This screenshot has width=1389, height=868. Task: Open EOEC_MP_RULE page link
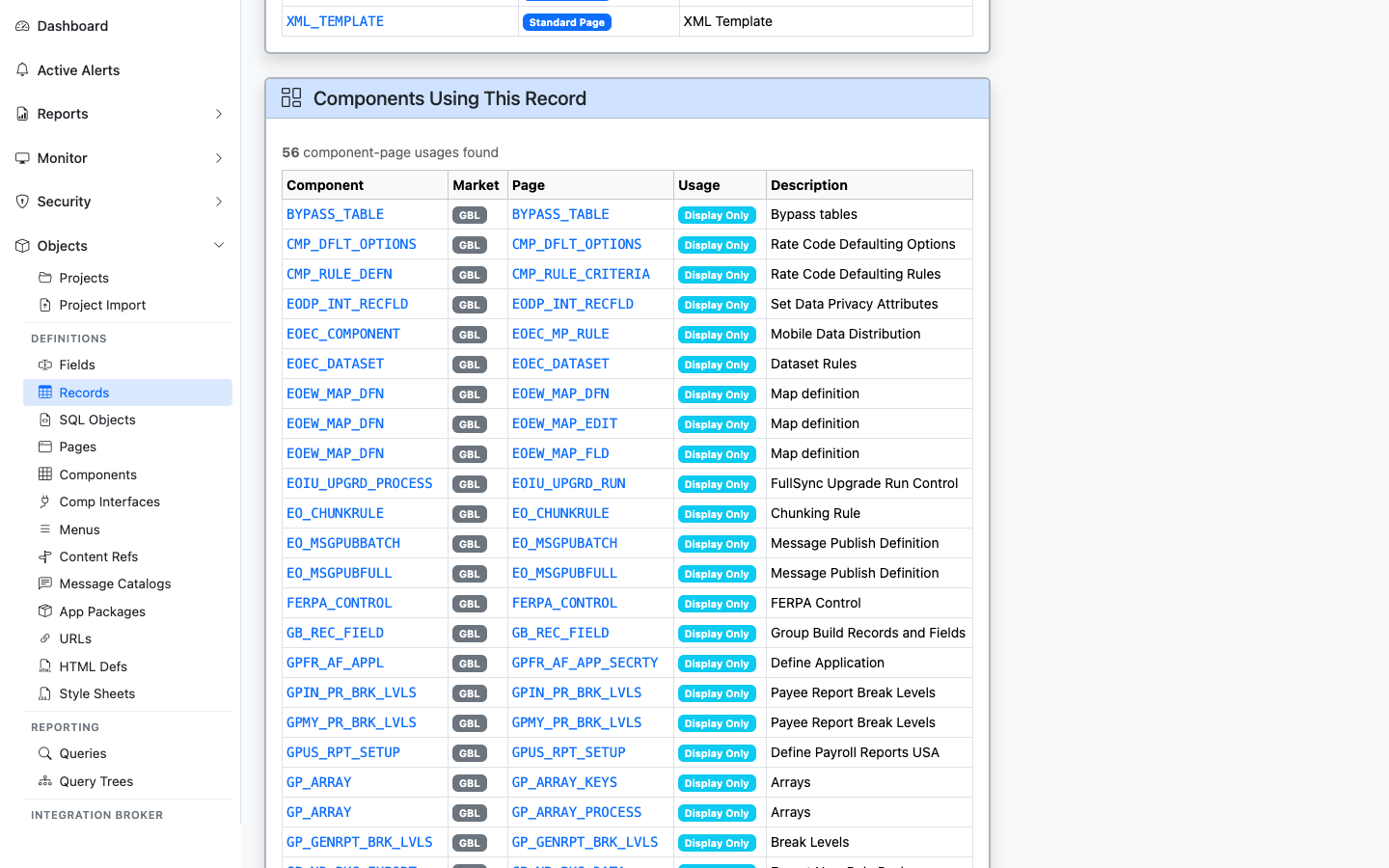[x=560, y=334]
